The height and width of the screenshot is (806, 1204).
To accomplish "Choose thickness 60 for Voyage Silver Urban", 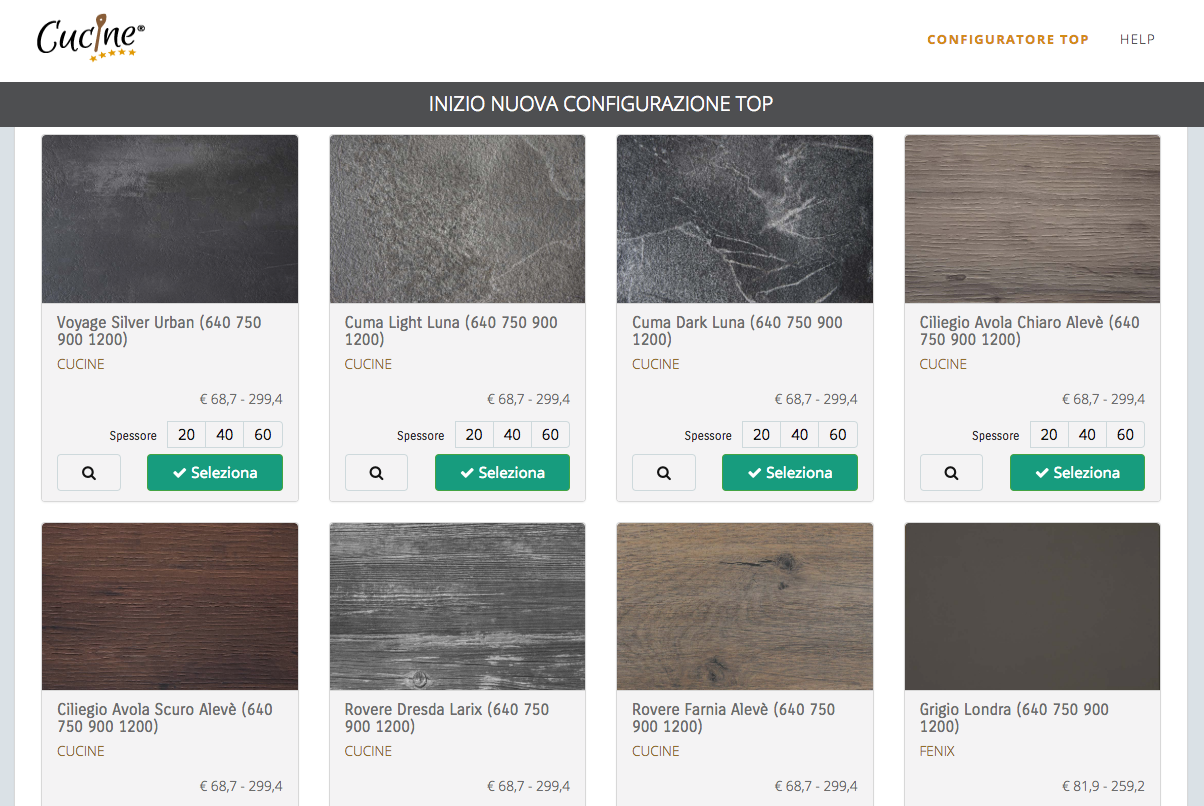I will [263, 435].
